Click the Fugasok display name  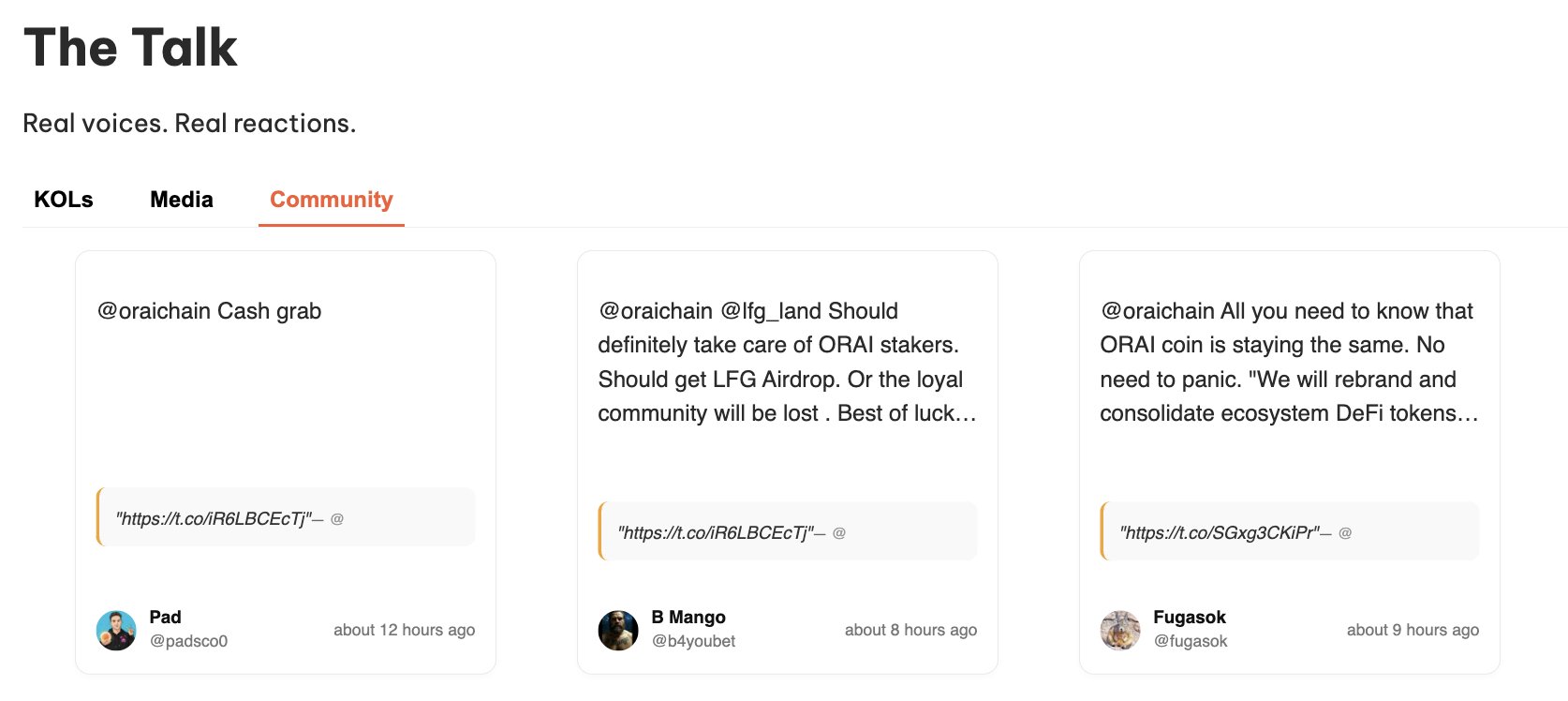click(x=1190, y=617)
